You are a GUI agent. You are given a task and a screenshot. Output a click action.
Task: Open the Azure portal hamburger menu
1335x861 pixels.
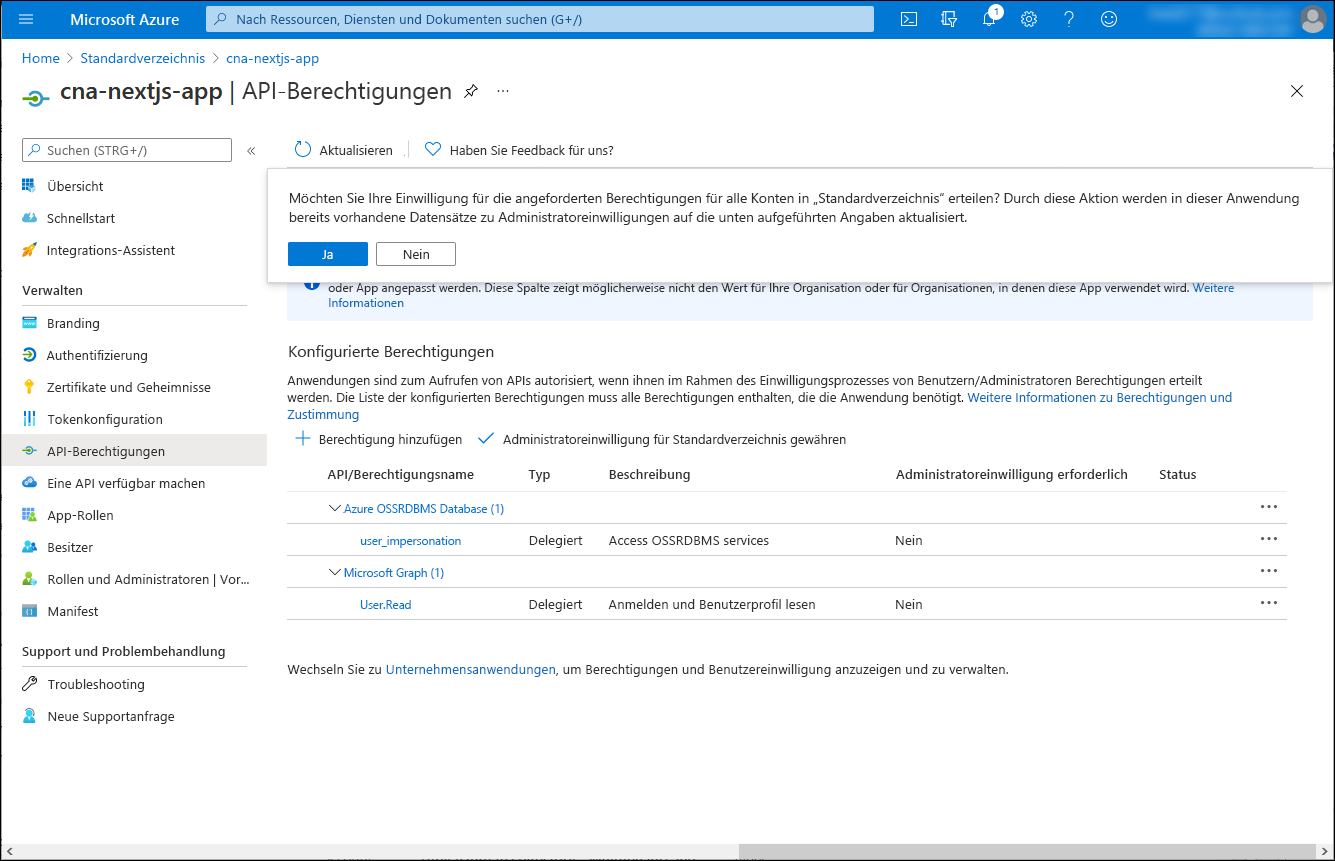click(26, 19)
